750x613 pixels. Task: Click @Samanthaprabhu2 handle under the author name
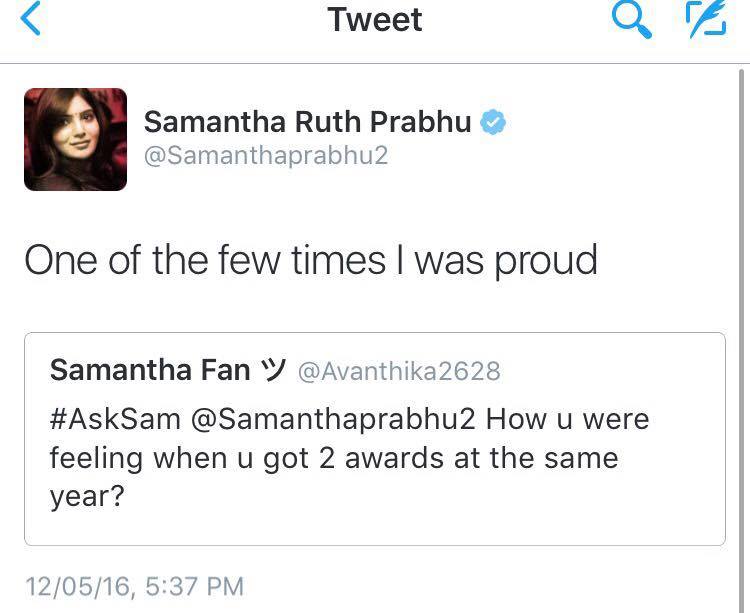click(x=266, y=156)
